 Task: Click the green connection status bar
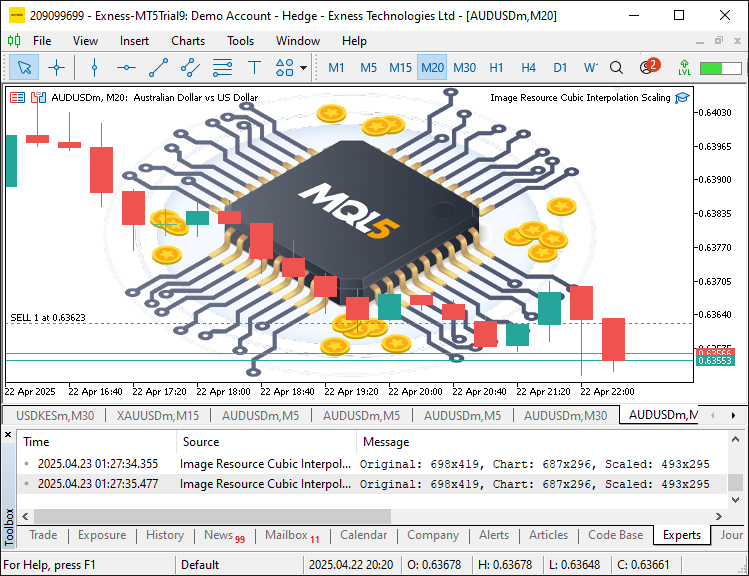tap(720, 68)
